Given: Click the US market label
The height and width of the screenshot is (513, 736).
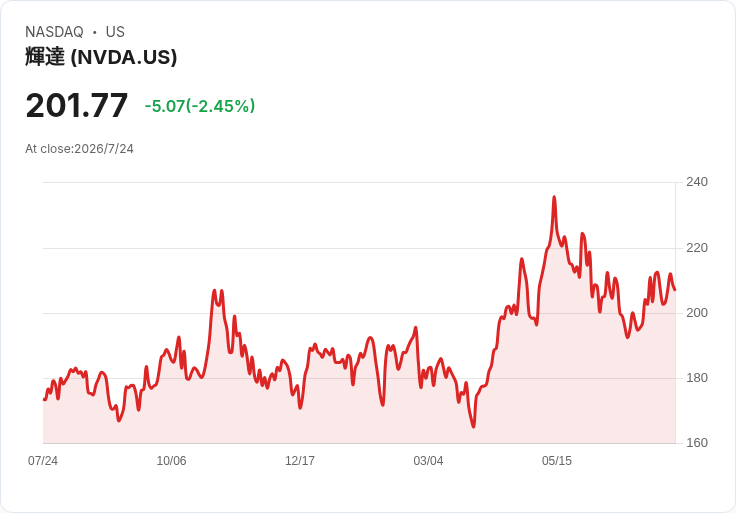Looking at the screenshot, I should point(115,32).
